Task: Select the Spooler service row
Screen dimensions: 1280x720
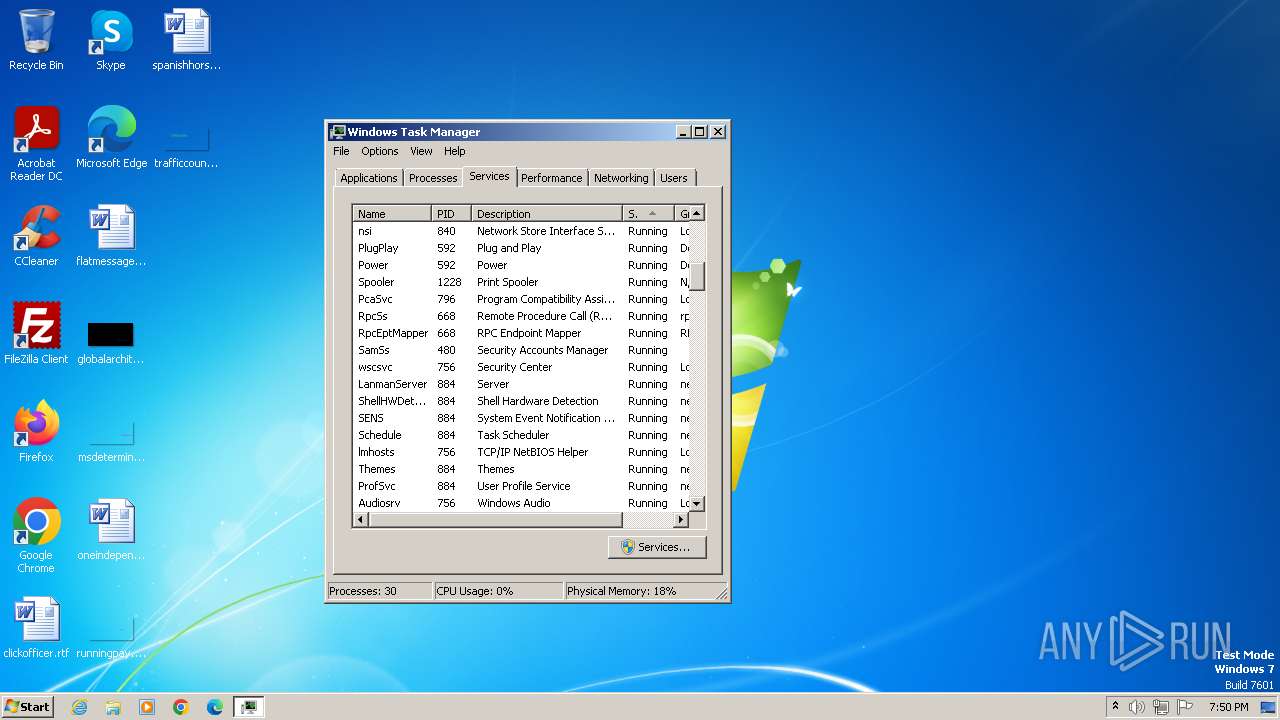Action: pyautogui.click(x=521, y=282)
